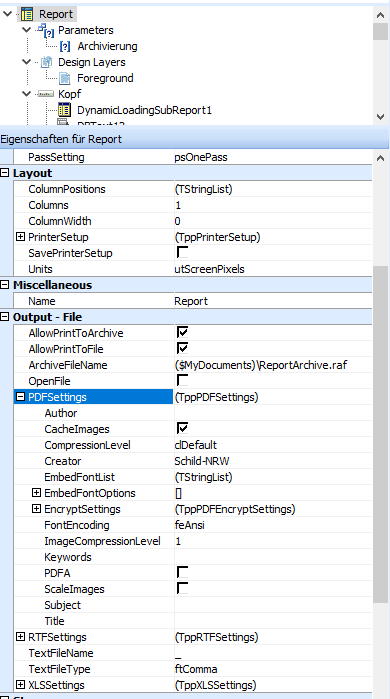
Task: Click the tree view scrollbar thumb
Action: (x=381, y=32)
